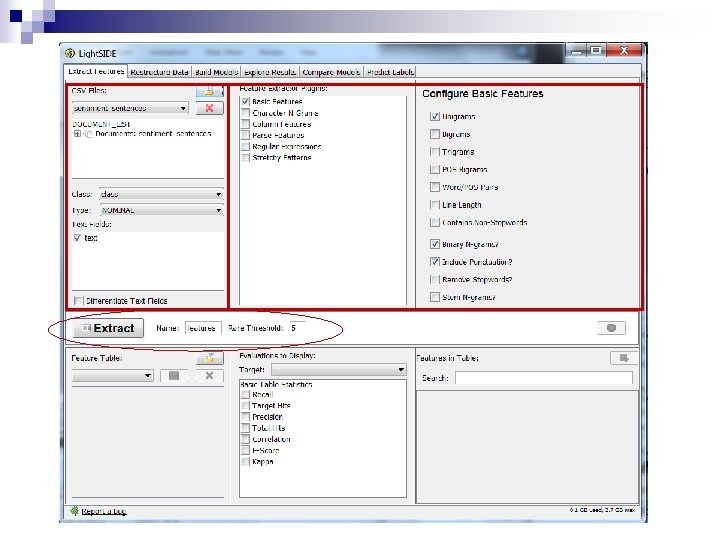Toggle the Unigrams checkbox
This screenshot has height=540, width=720.
click(435, 117)
